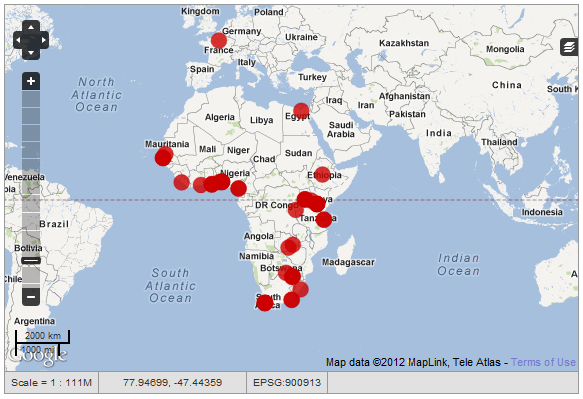The image size is (583, 399).
Task: Pan the map right with arrow
Action: pos(44,40)
